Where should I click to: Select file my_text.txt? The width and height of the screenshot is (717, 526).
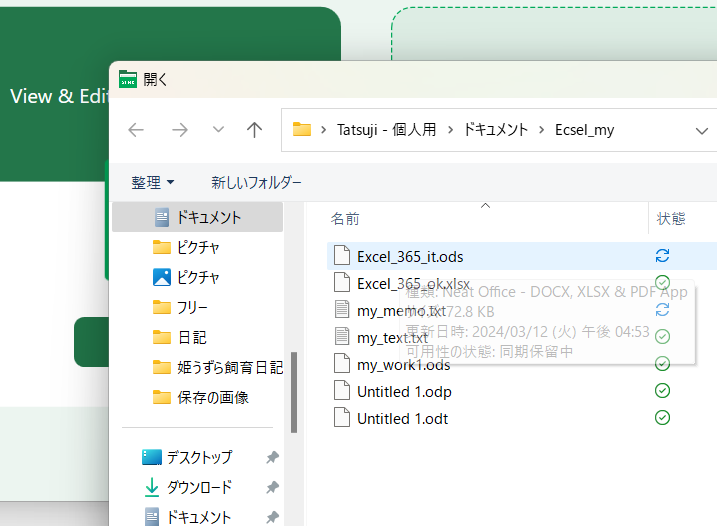coord(392,338)
